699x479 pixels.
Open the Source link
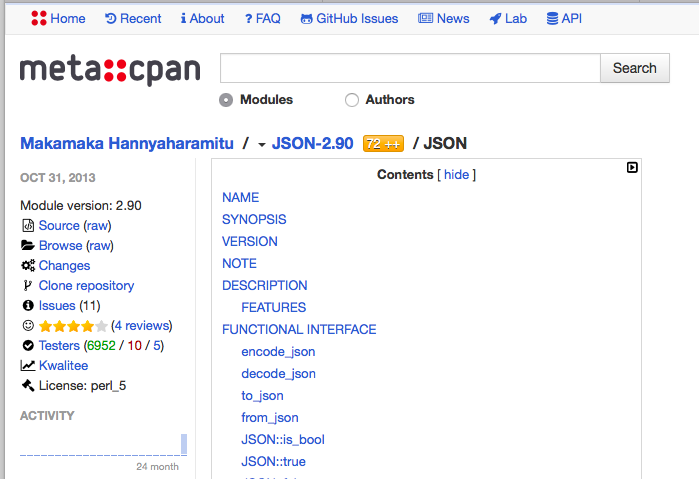click(x=59, y=225)
